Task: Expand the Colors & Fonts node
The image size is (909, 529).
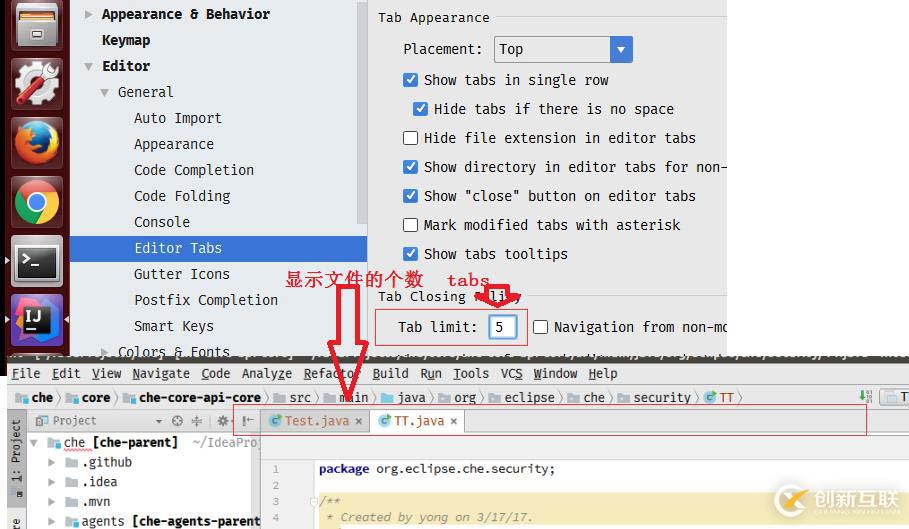Action: [x=104, y=351]
